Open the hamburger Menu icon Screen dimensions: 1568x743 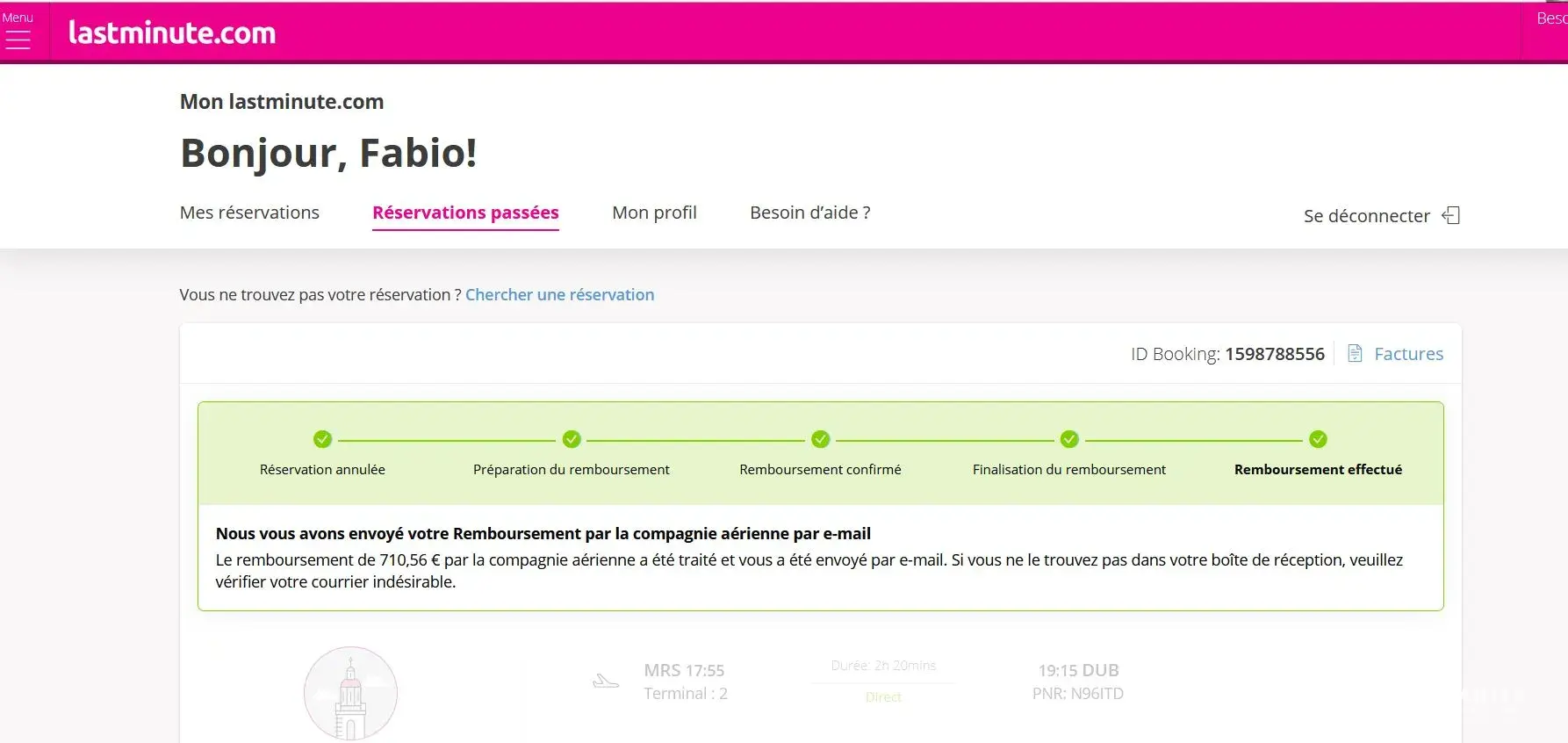pyautogui.click(x=18, y=40)
